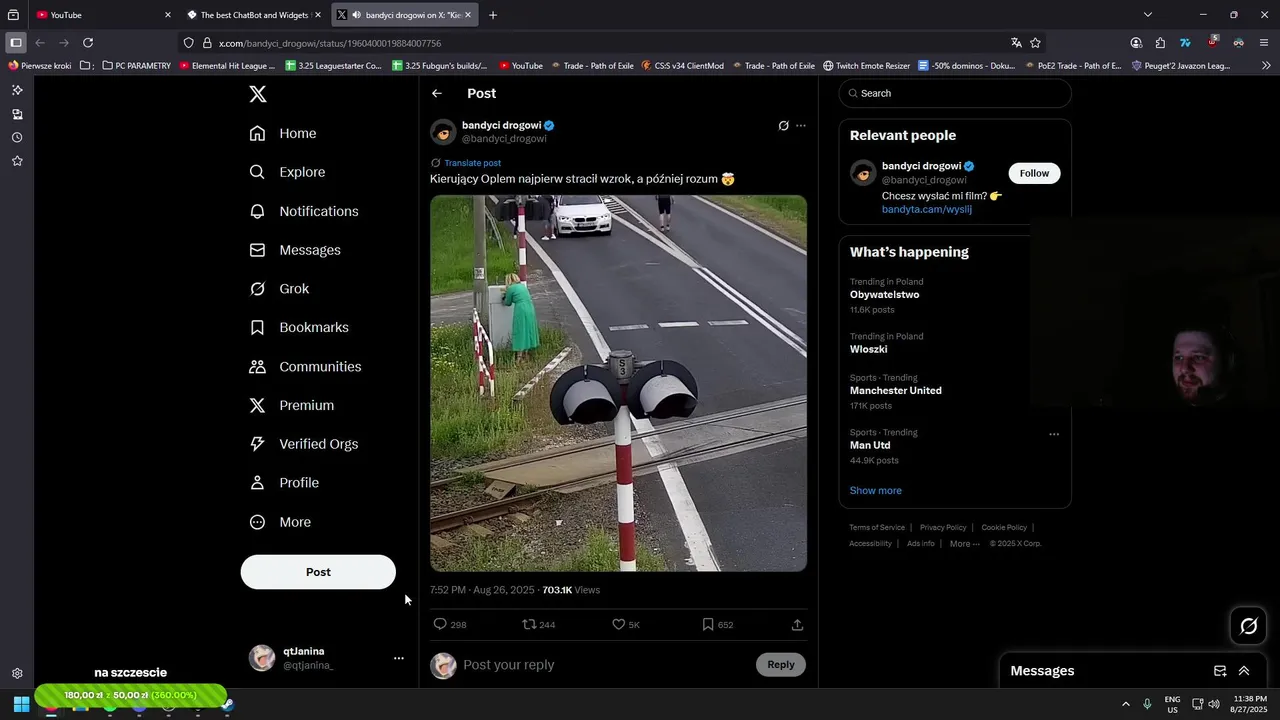Open List all tabs dropdown
The height and width of the screenshot is (720, 1280).
(x=1148, y=15)
